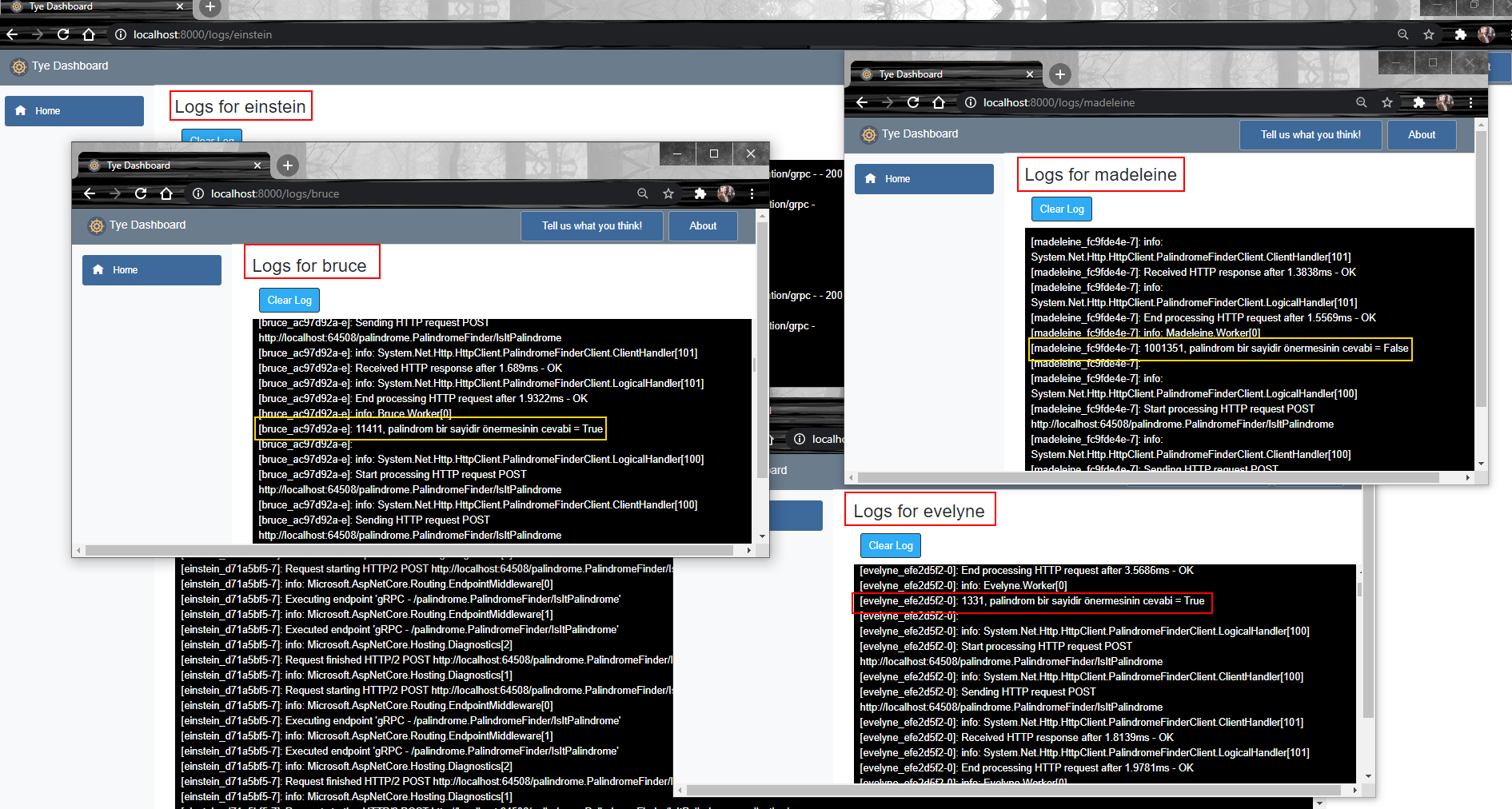Screen dimensions: 1512x809
Task: Open Home in the bruce window sidebar
Action: (x=152, y=270)
